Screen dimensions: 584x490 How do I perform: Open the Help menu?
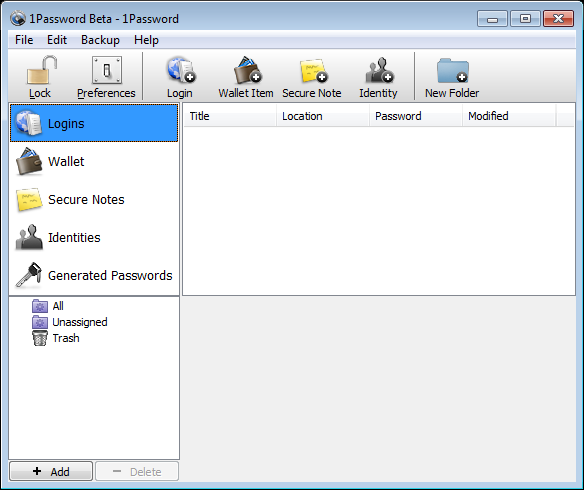pos(146,40)
